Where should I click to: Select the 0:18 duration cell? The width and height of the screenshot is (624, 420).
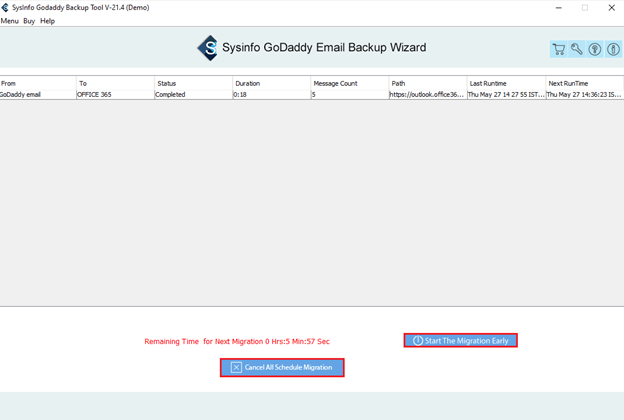point(271,95)
